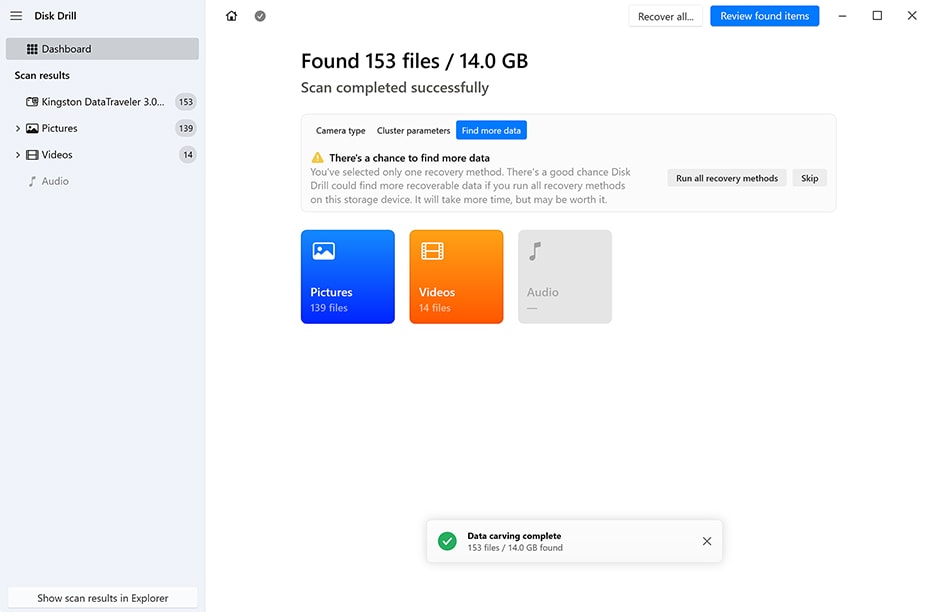Click the Kingston DataTraveler drive icon
This screenshot has height=612, width=928.
pyautogui.click(x=32, y=102)
